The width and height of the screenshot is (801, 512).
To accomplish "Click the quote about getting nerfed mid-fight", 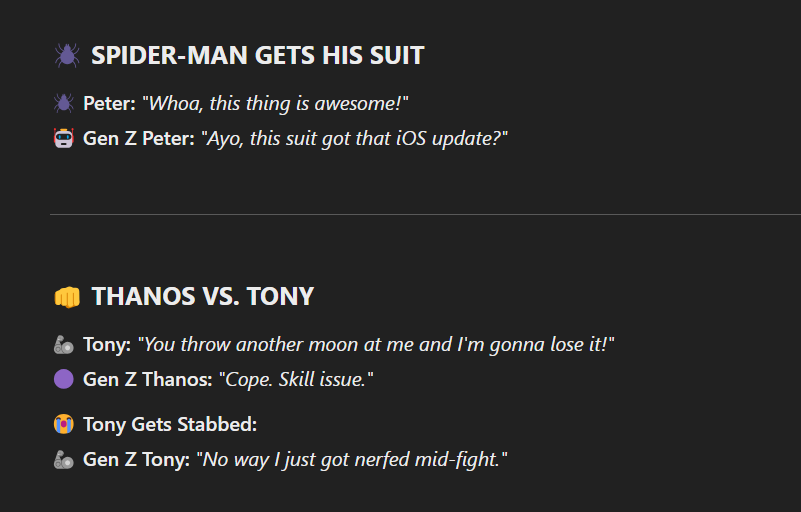I will pos(352,460).
